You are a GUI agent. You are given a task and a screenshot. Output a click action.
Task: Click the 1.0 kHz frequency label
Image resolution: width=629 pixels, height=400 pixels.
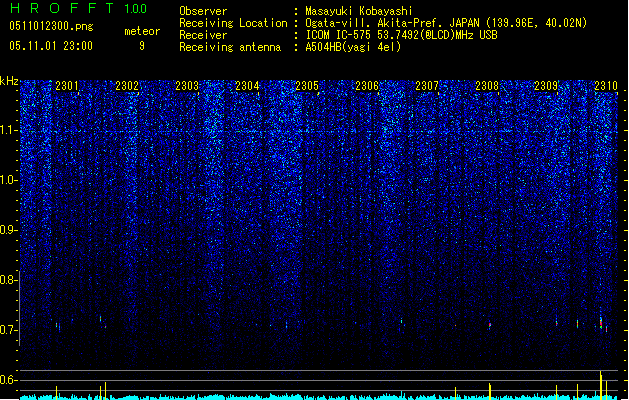[x=9, y=180]
